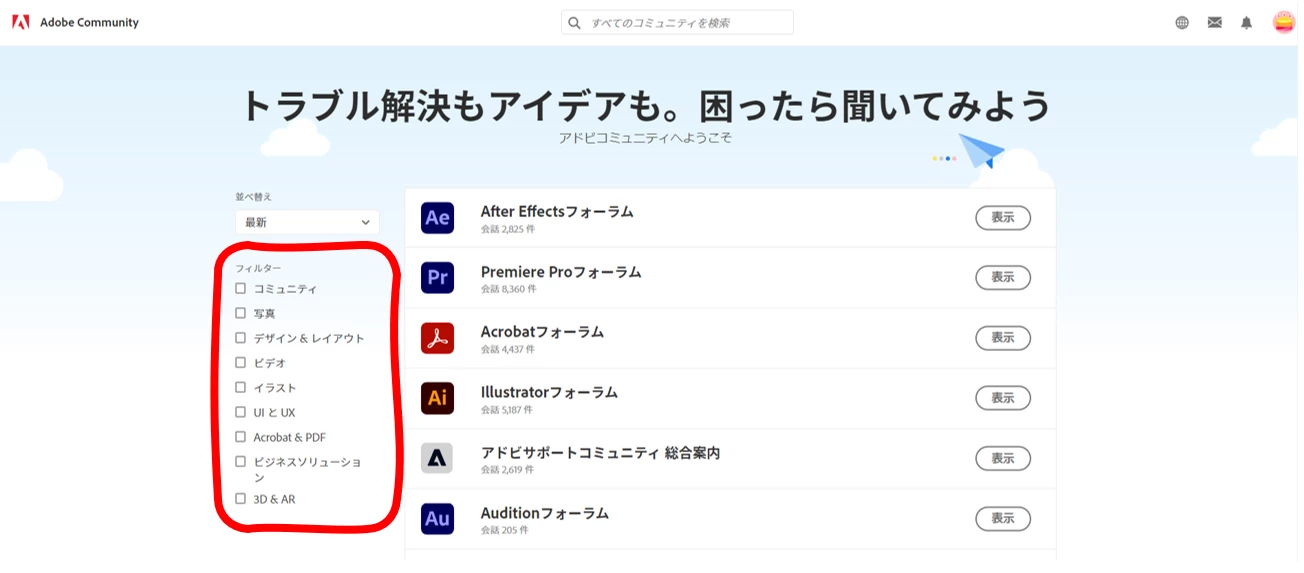The height and width of the screenshot is (573, 1304).
Task: Click 表示 button for Acrobat forum
Action: click(x=1002, y=338)
